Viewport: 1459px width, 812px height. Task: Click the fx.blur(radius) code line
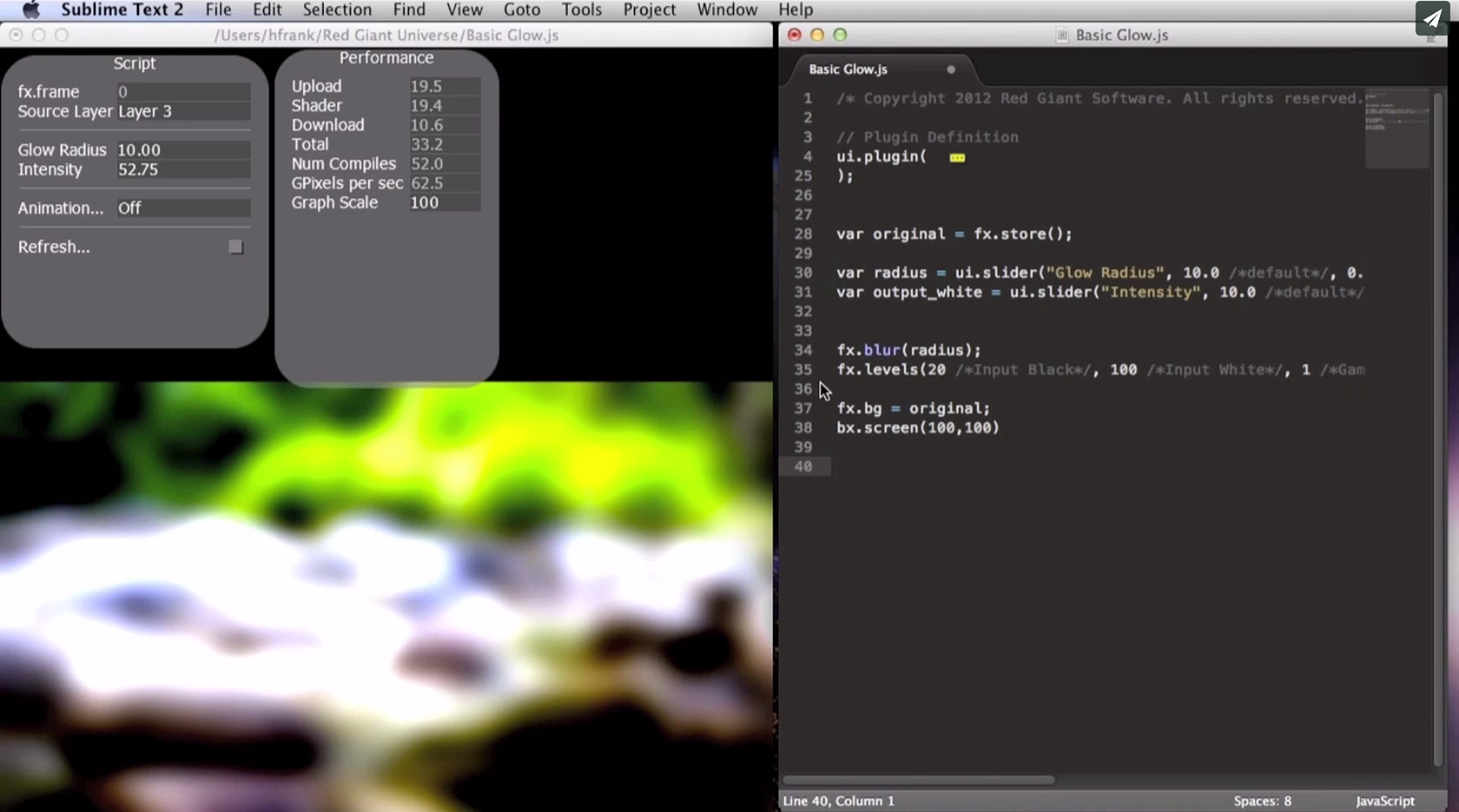pos(908,350)
